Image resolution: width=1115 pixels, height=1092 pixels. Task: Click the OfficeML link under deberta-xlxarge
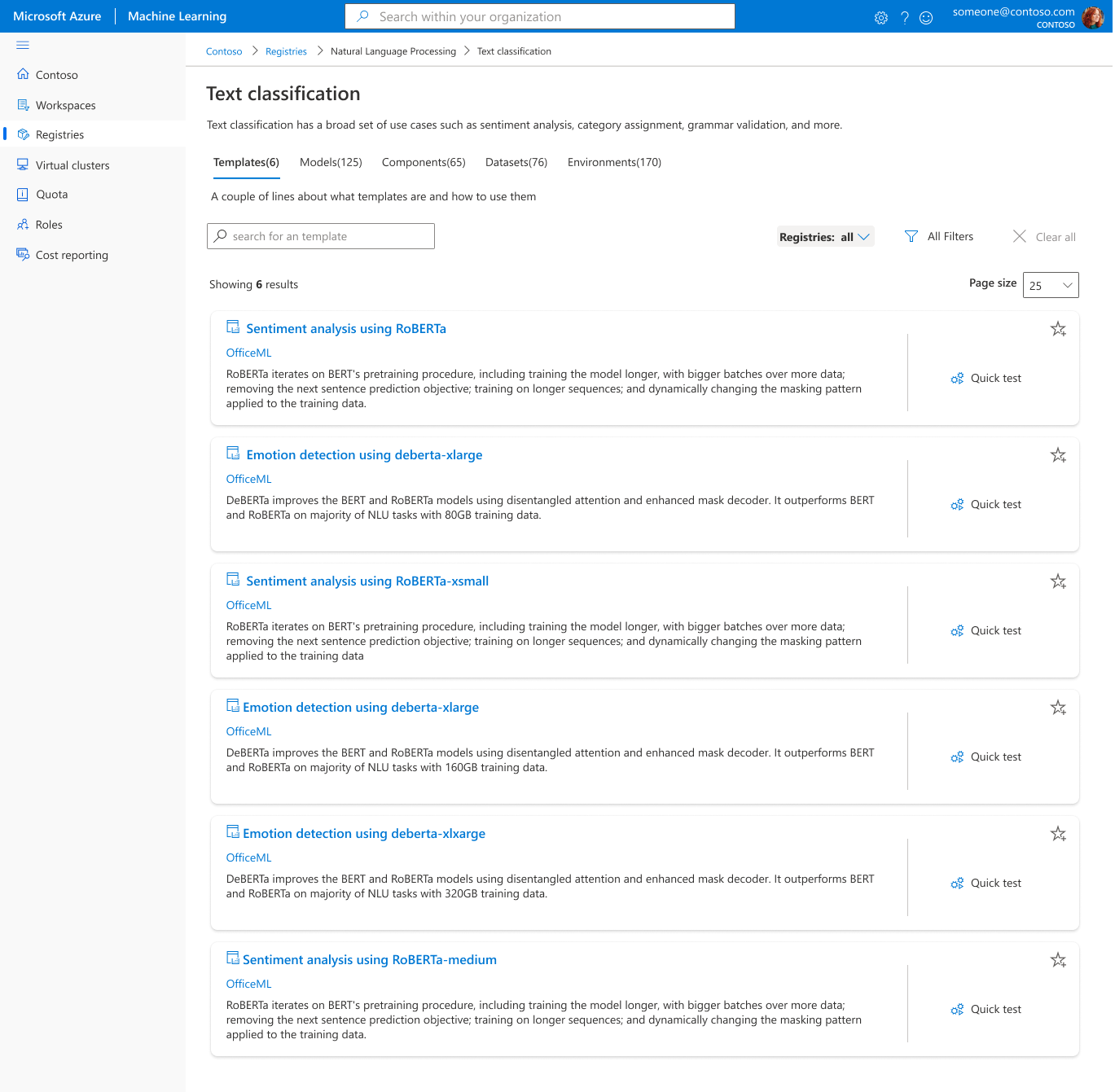[248, 857]
